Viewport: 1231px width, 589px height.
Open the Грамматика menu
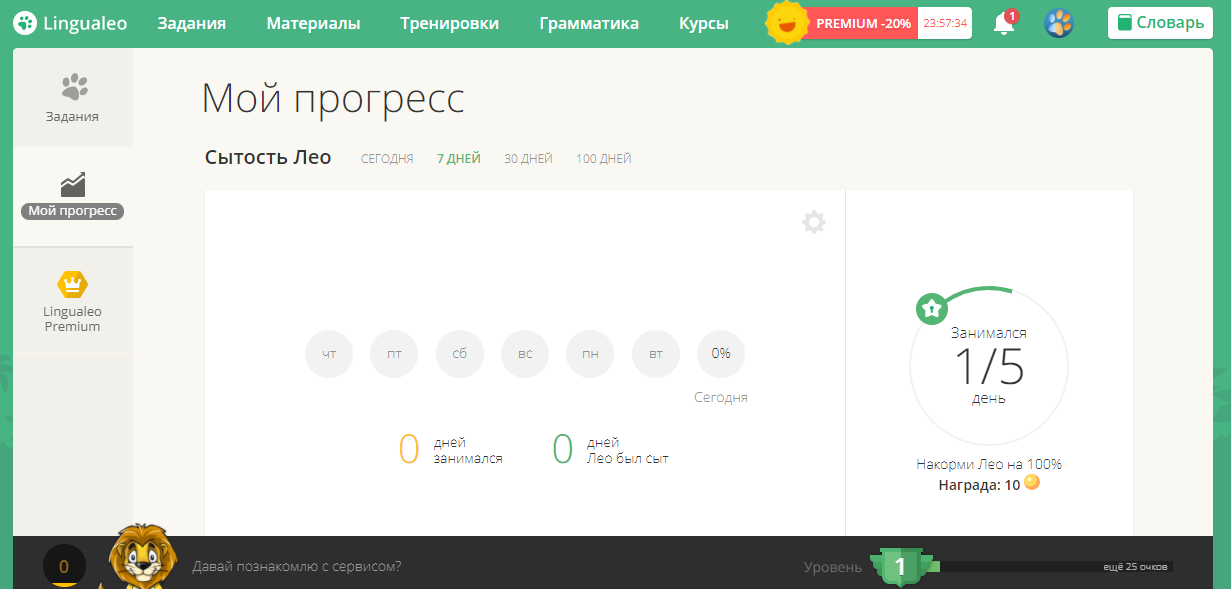coord(589,23)
